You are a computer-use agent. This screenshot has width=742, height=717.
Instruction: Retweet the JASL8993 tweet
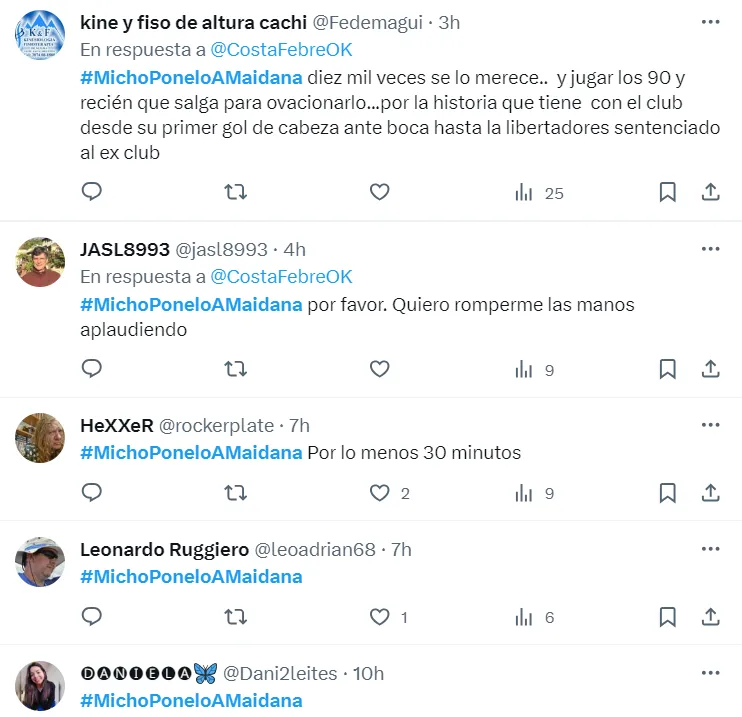coord(235,369)
